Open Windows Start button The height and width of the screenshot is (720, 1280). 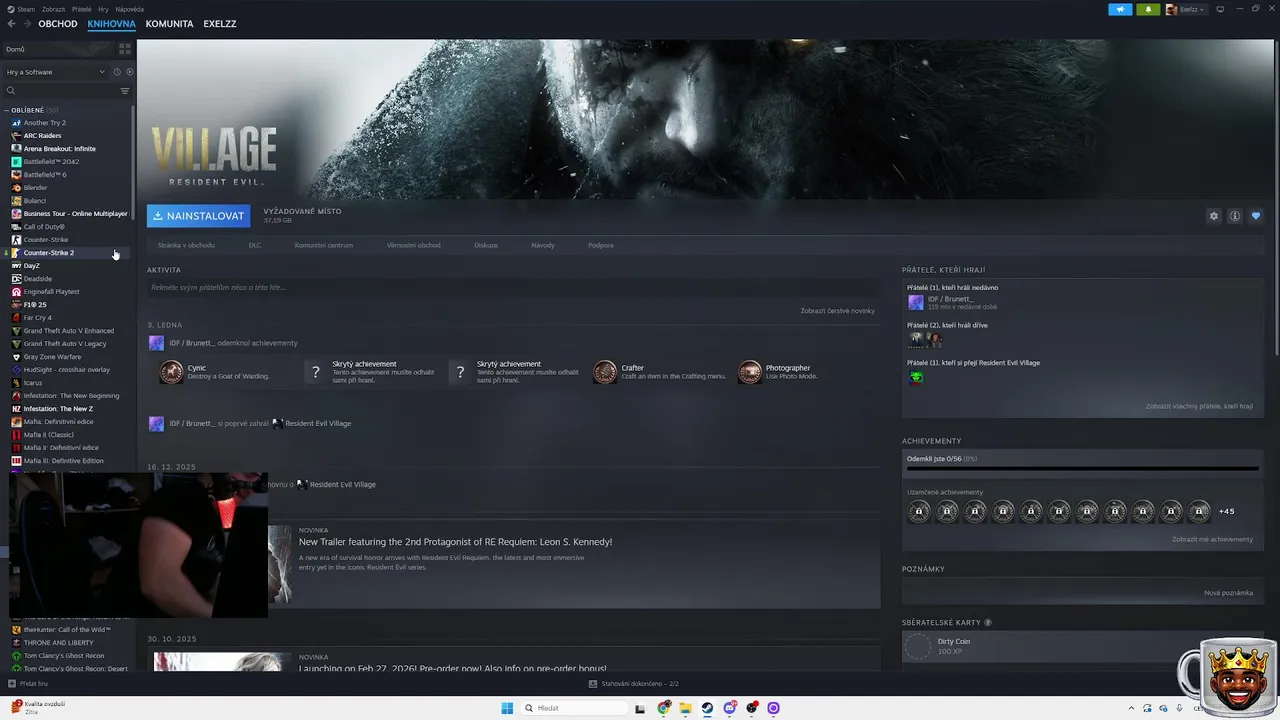pyautogui.click(x=507, y=708)
